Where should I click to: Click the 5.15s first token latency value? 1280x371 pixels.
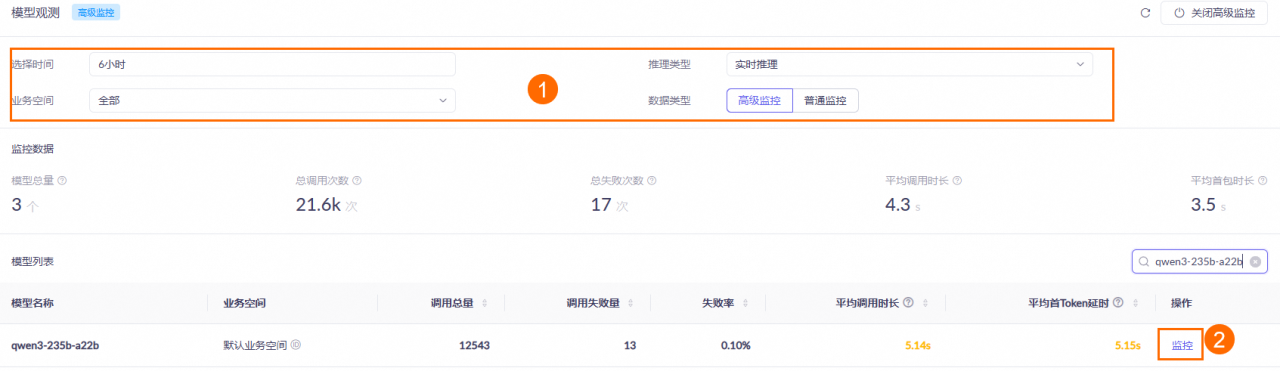point(1128,346)
